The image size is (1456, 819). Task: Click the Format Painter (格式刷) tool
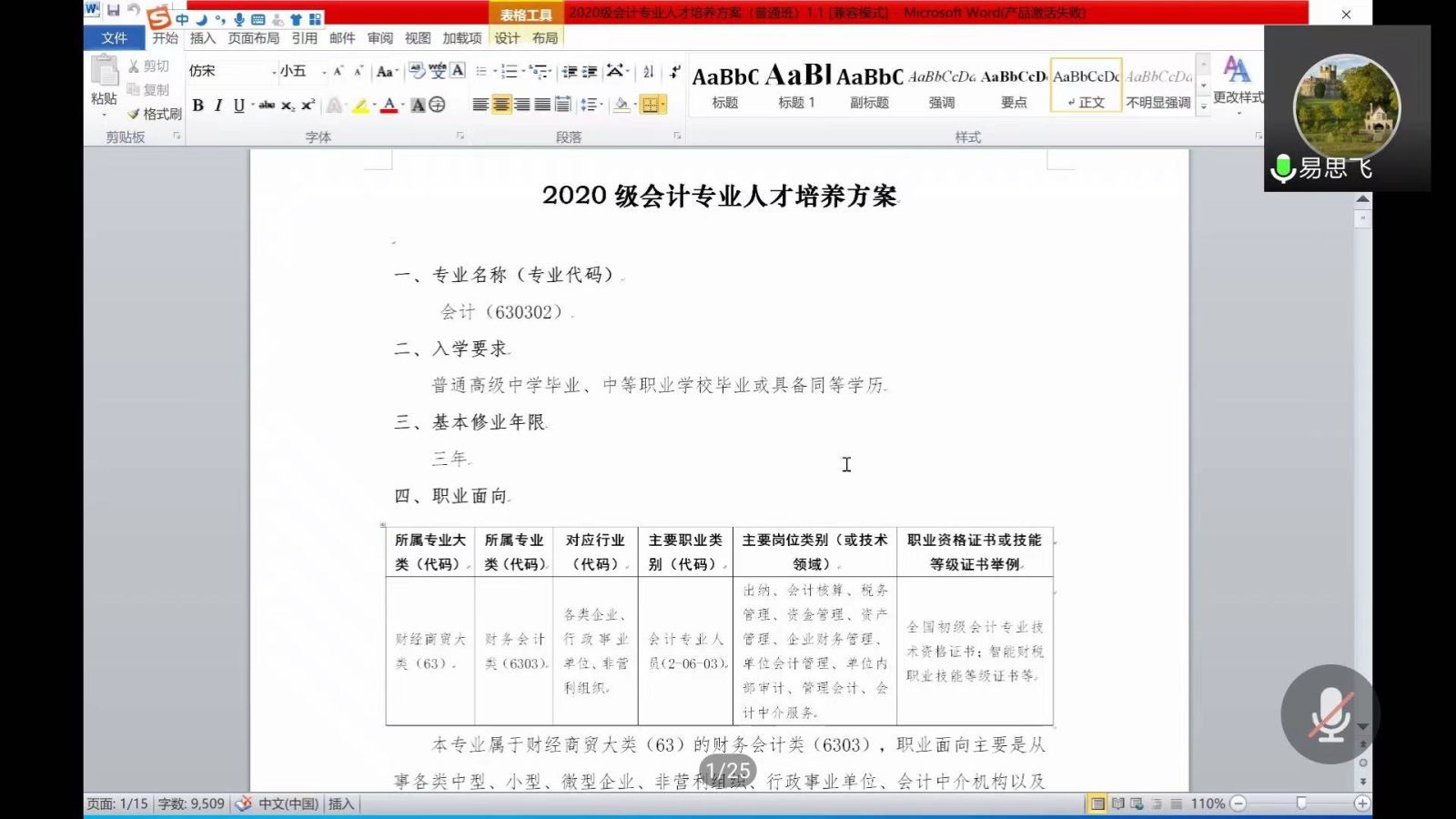tap(155, 114)
